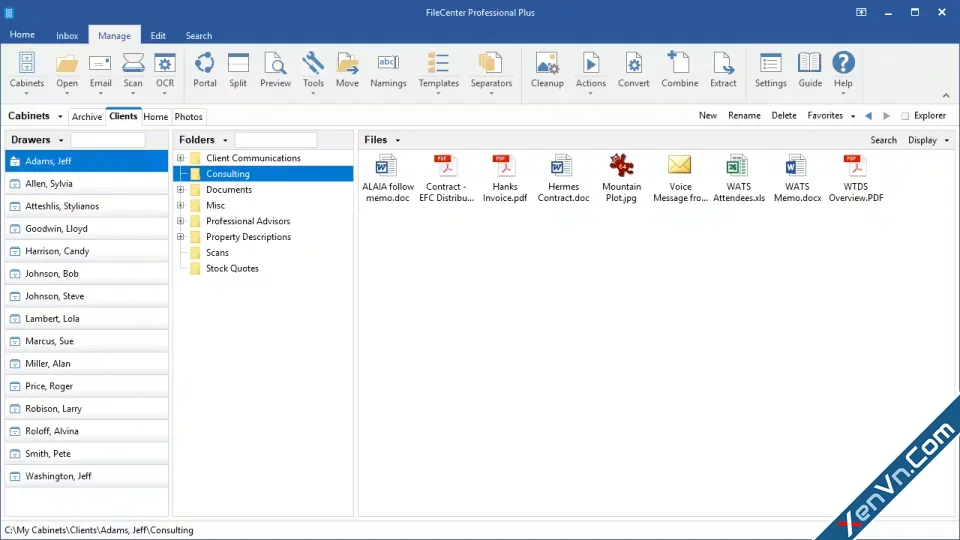Open Settings from the ribbon
Screen dimensions: 960x540
(770, 70)
